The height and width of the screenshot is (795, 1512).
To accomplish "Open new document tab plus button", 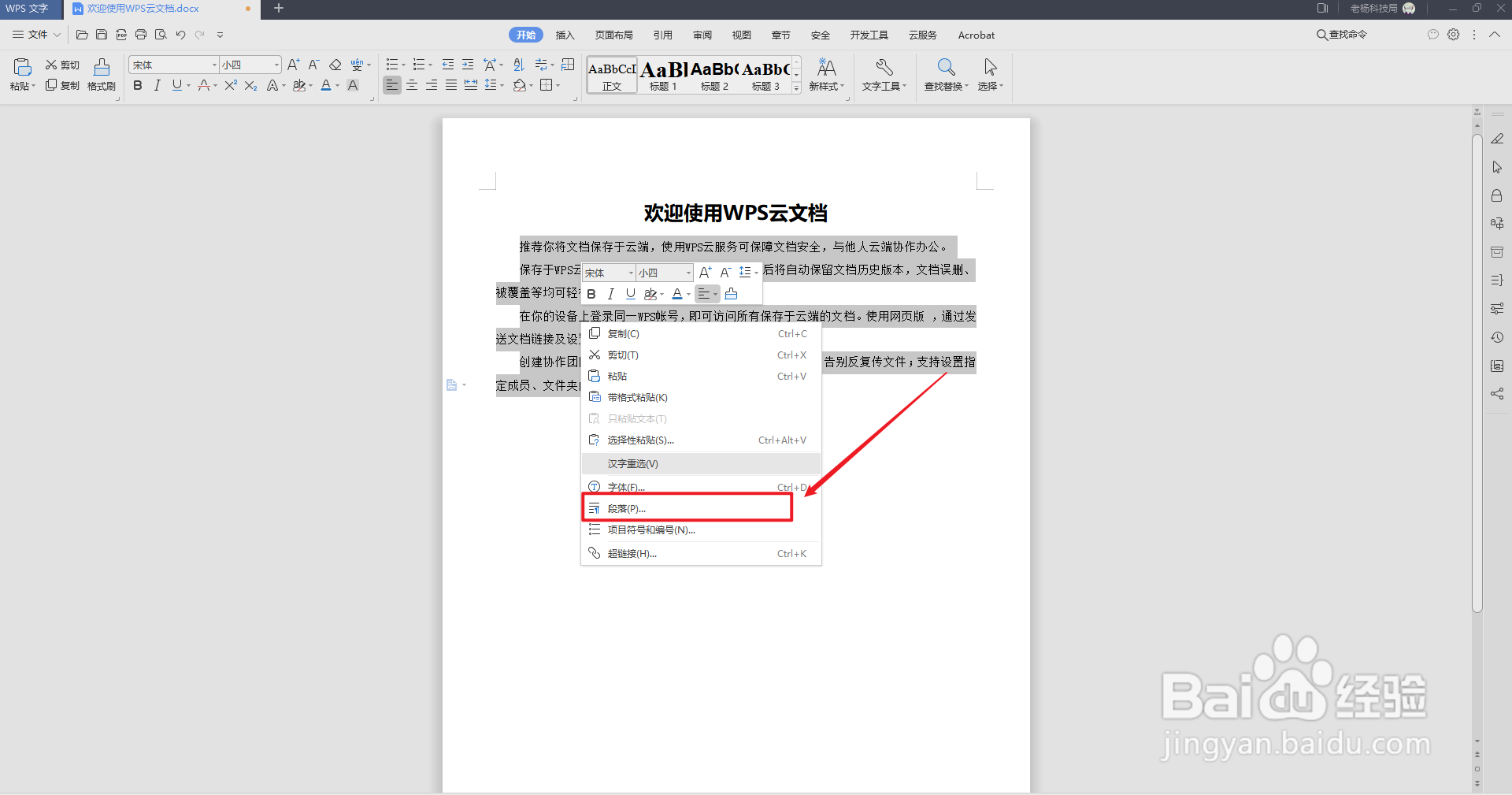I will click(279, 9).
